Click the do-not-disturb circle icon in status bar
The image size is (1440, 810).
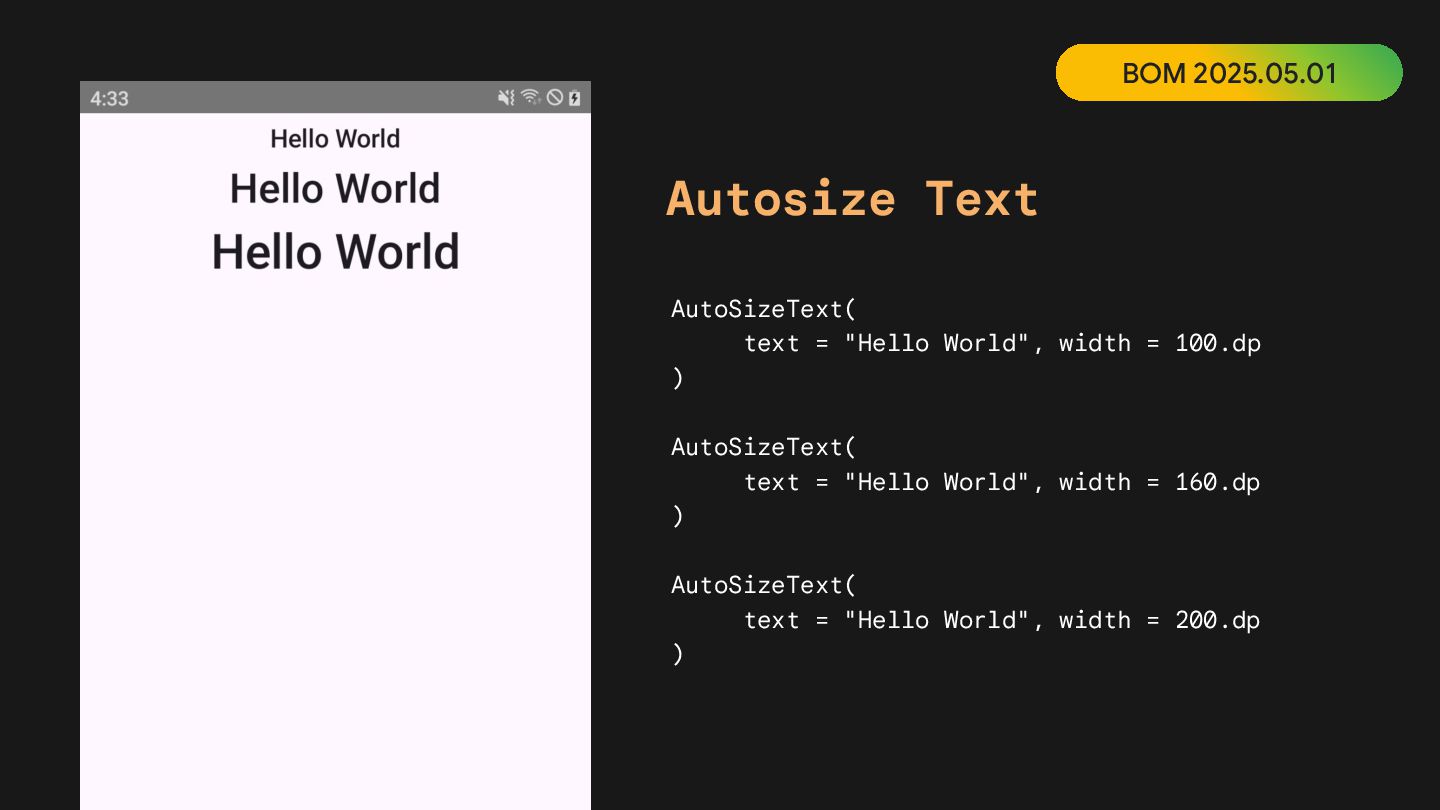[554, 98]
